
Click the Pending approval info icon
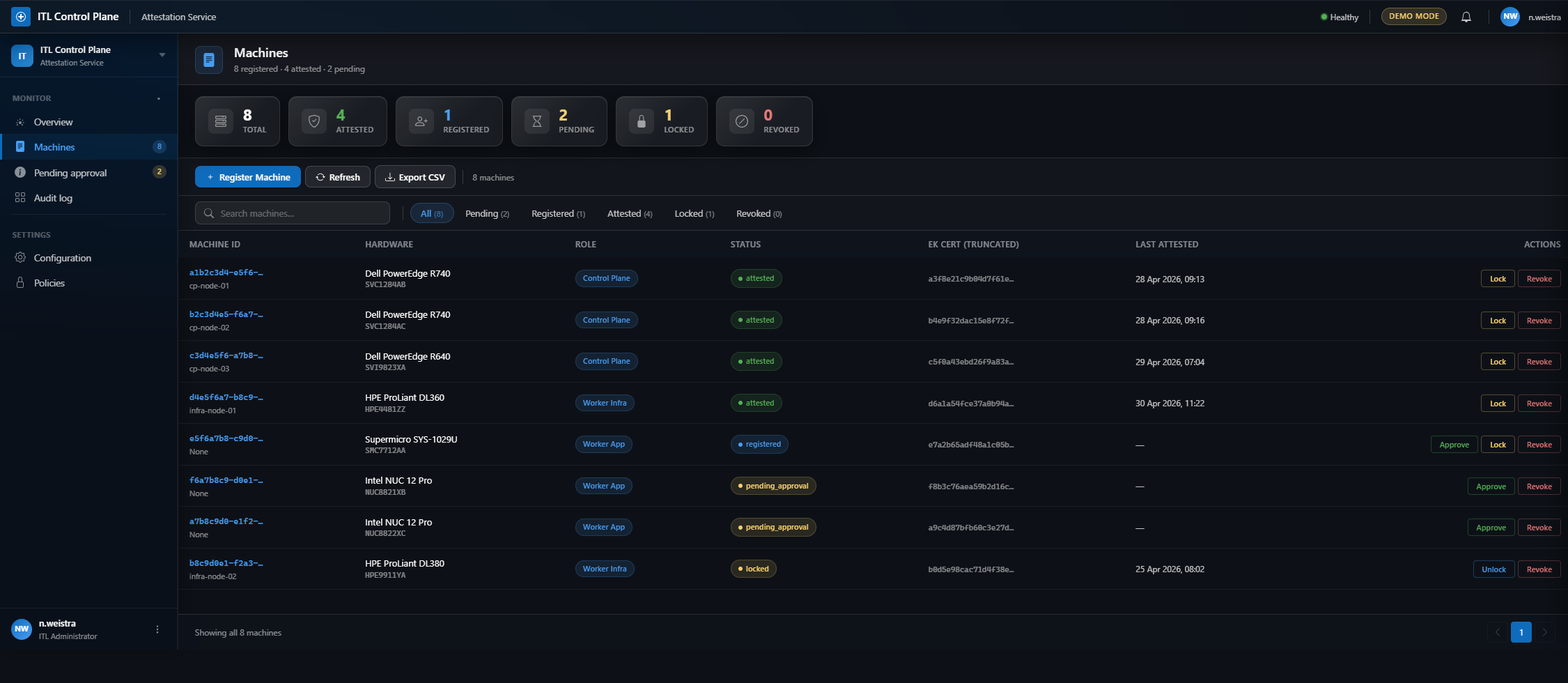tap(20, 173)
